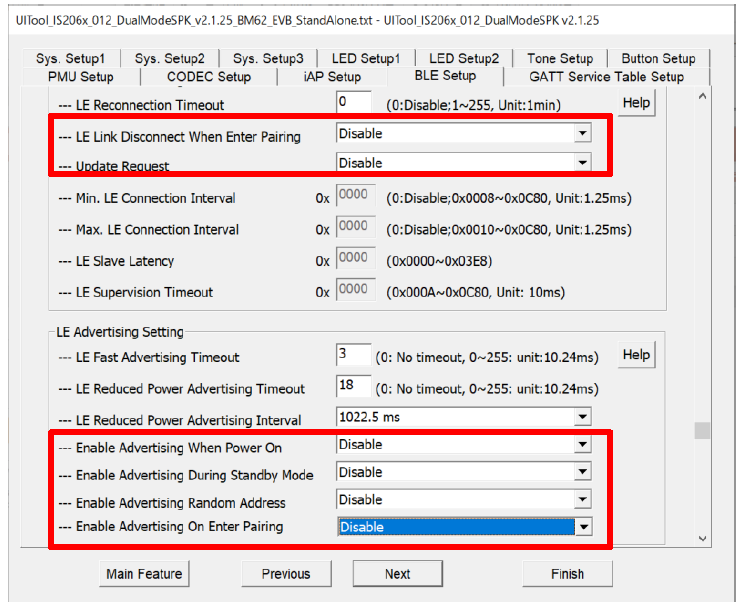Open the CODEC Setup tab

[208, 76]
